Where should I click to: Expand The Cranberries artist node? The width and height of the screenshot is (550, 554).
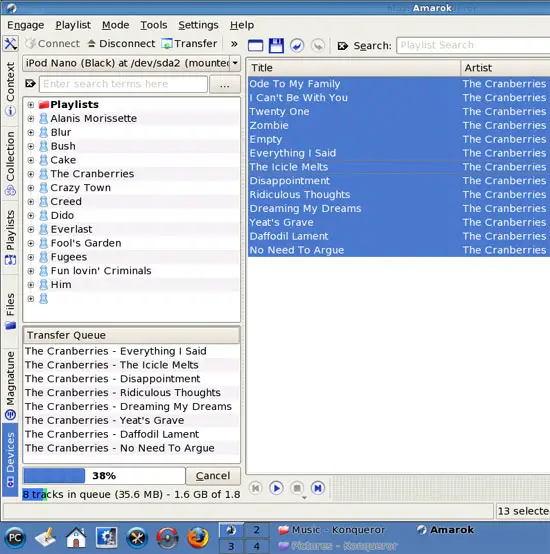[x=31, y=174]
